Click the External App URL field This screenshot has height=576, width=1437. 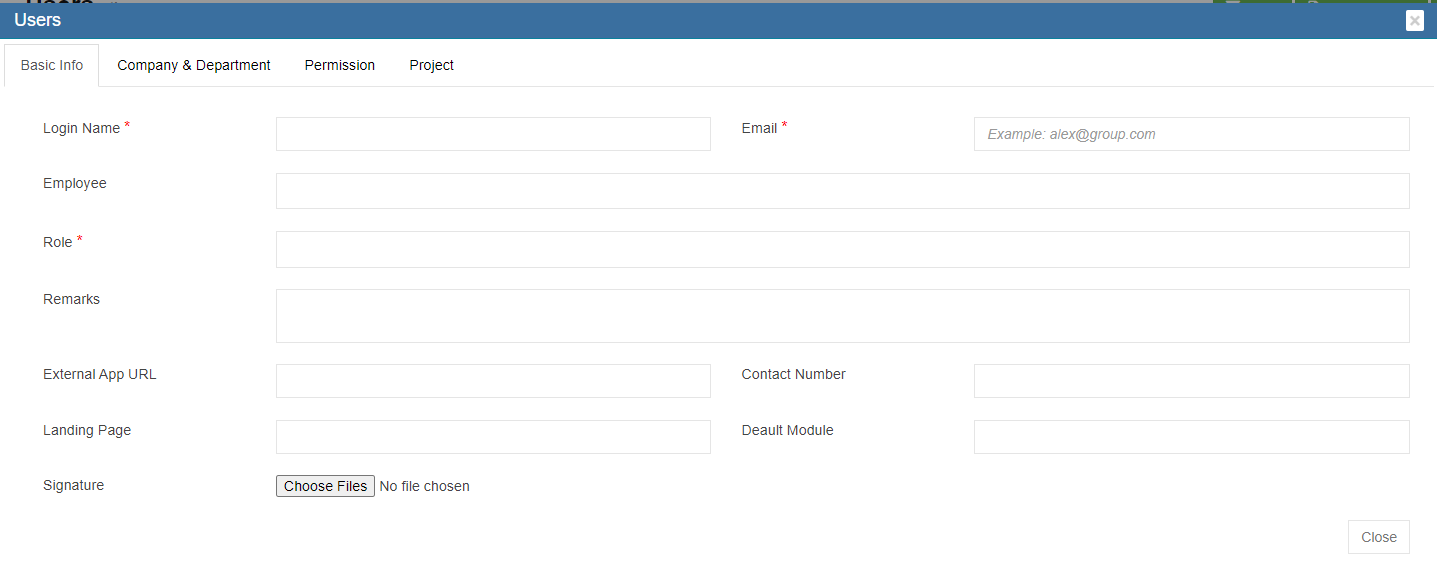pos(493,381)
